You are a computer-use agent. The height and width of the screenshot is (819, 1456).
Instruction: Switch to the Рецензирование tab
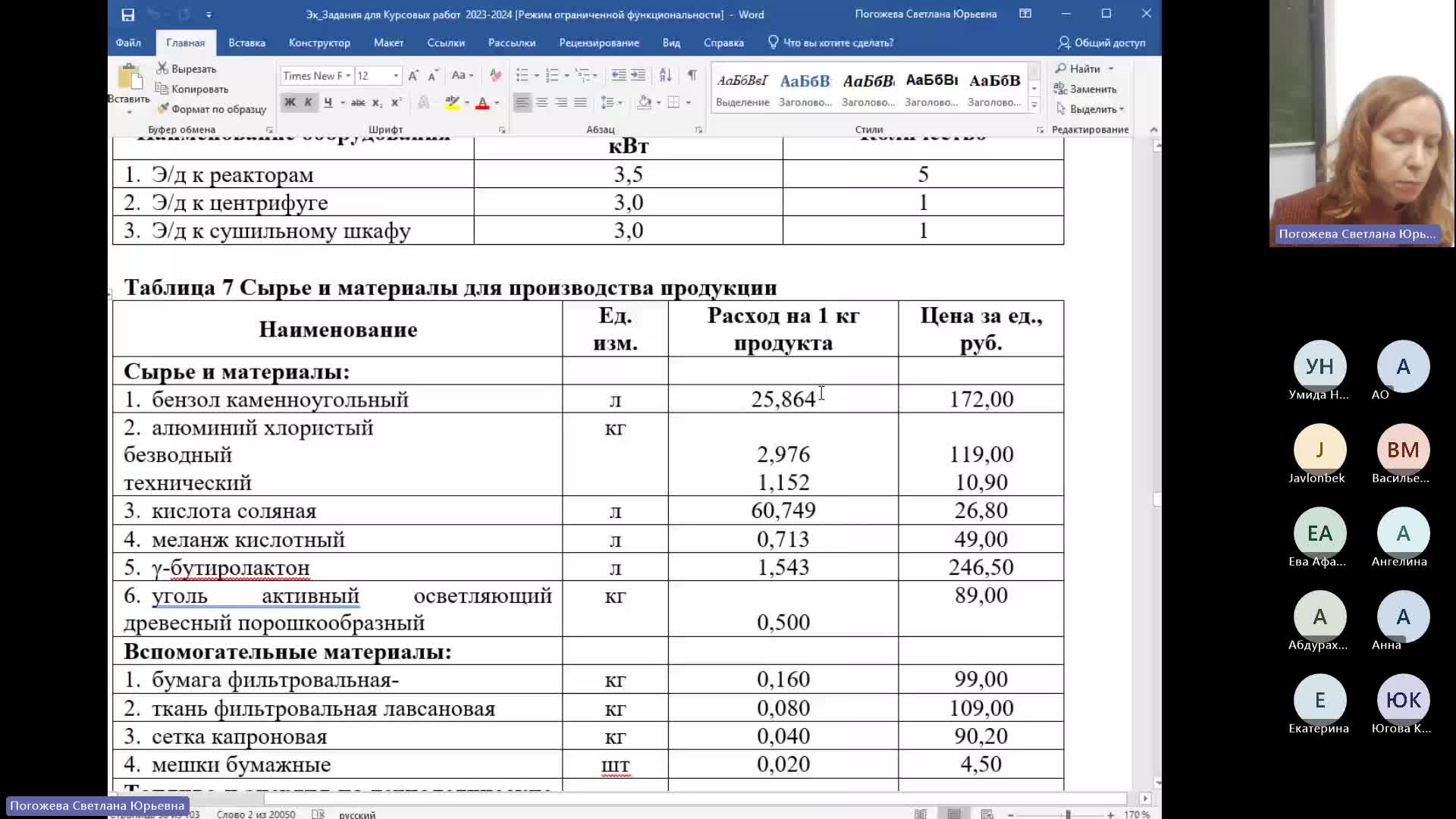click(x=599, y=42)
